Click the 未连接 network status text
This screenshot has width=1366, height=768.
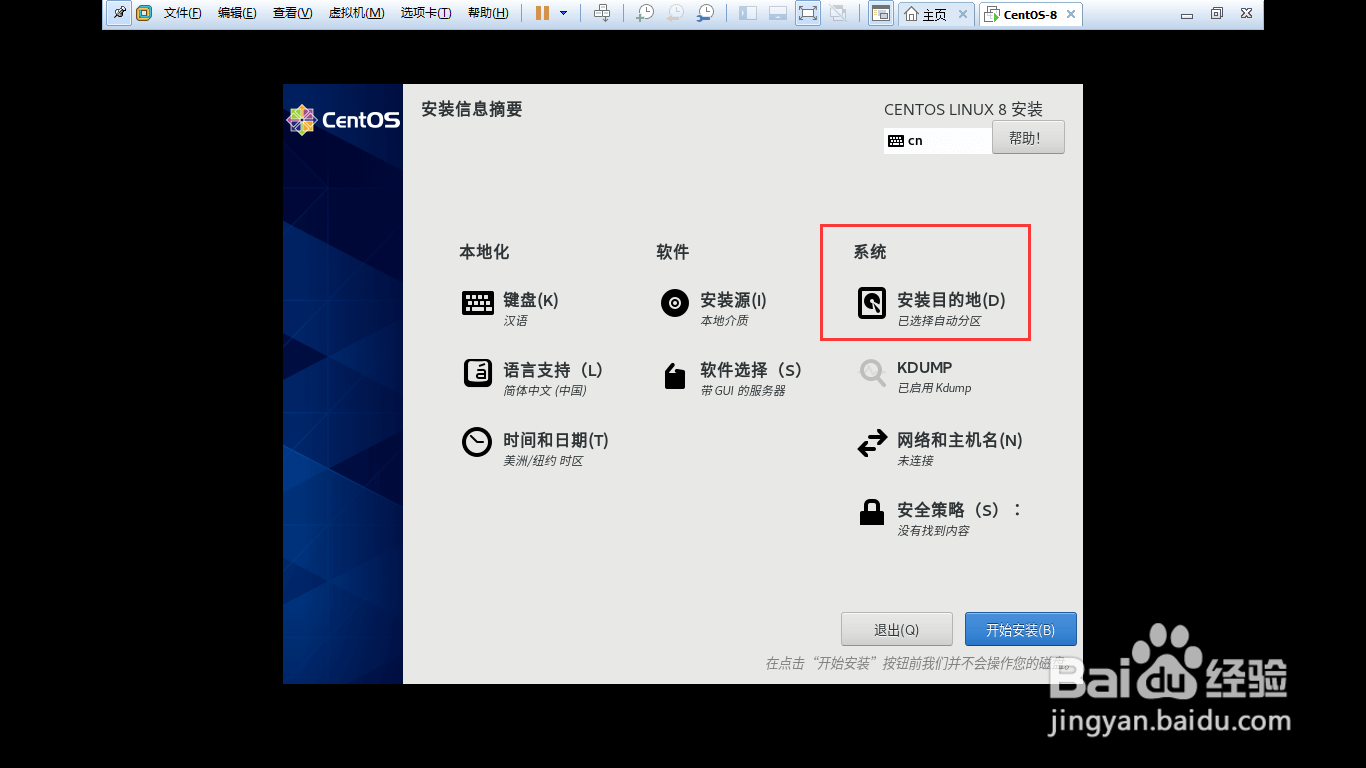915,461
